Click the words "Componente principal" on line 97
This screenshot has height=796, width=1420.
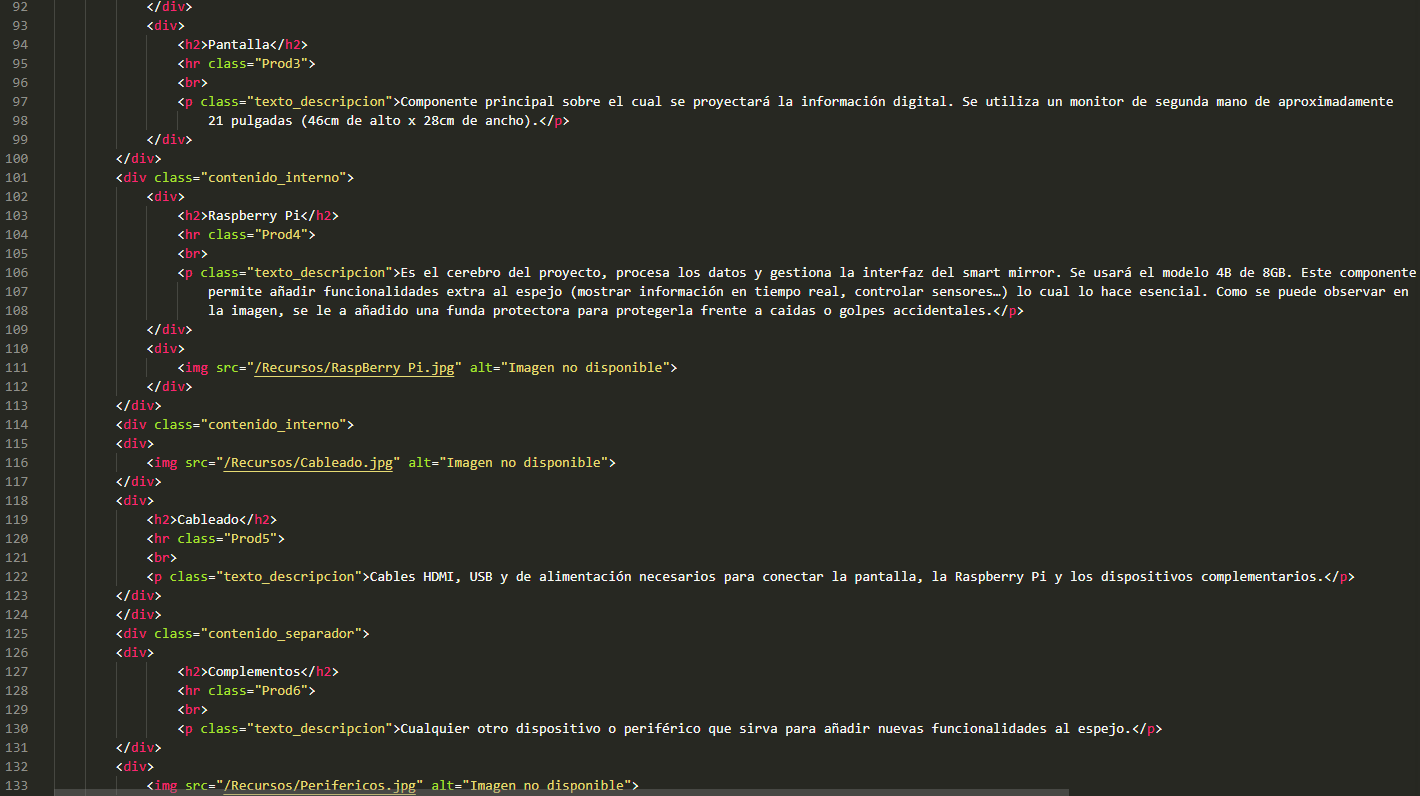[477, 102]
